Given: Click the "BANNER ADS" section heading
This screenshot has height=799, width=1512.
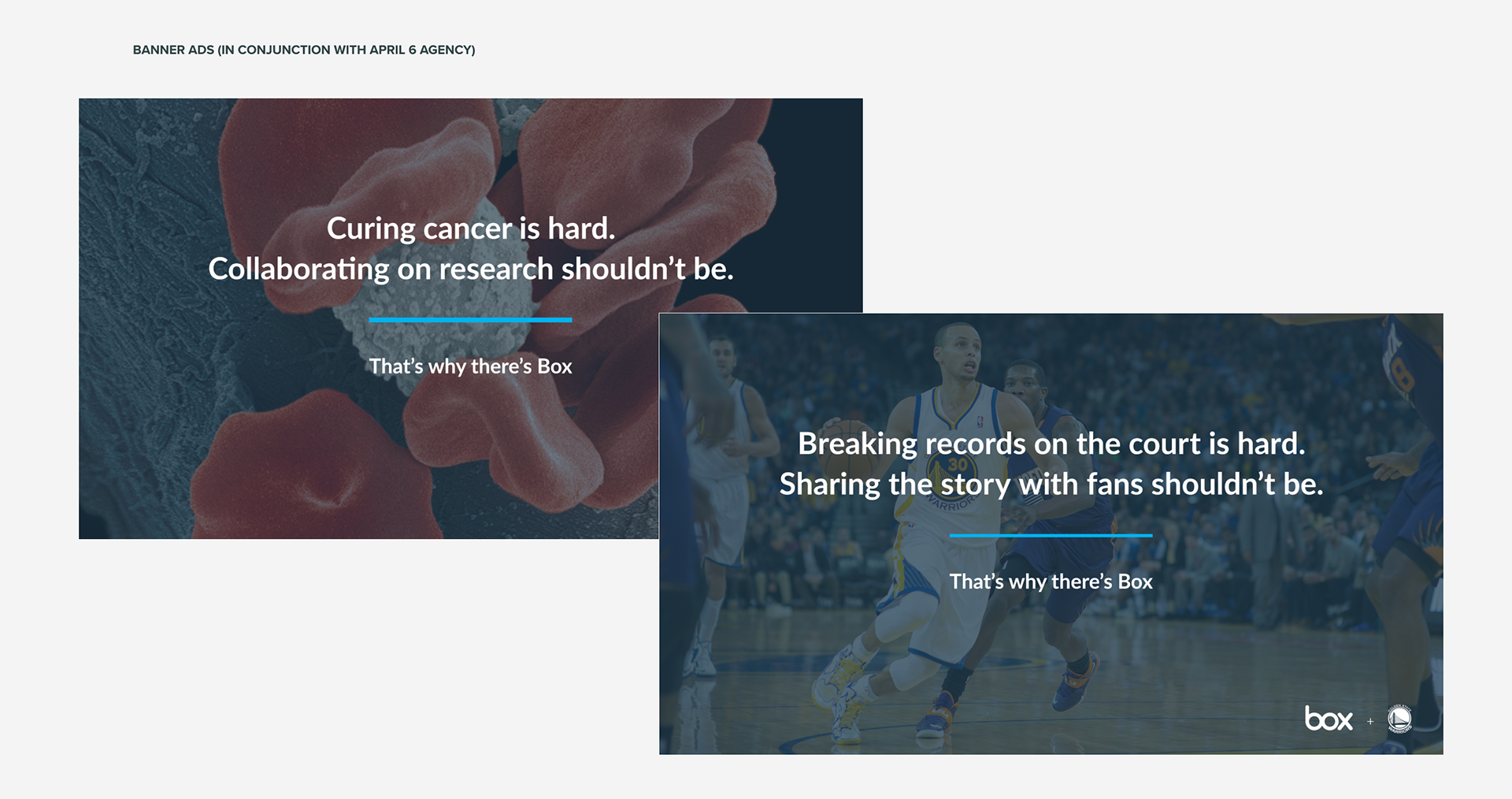Looking at the screenshot, I should (x=304, y=50).
